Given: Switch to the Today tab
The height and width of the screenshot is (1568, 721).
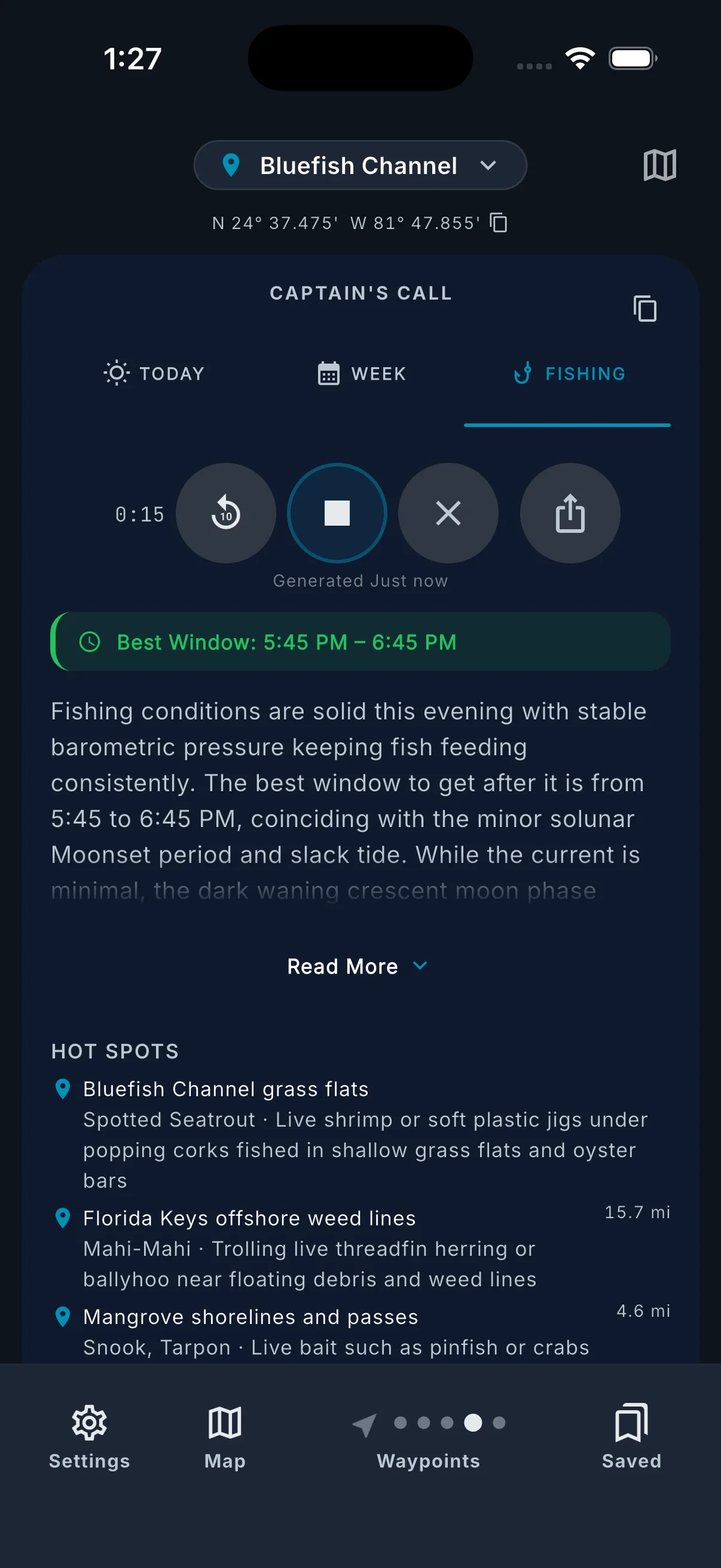Looking at the screenshot, I should coord(155,373).
